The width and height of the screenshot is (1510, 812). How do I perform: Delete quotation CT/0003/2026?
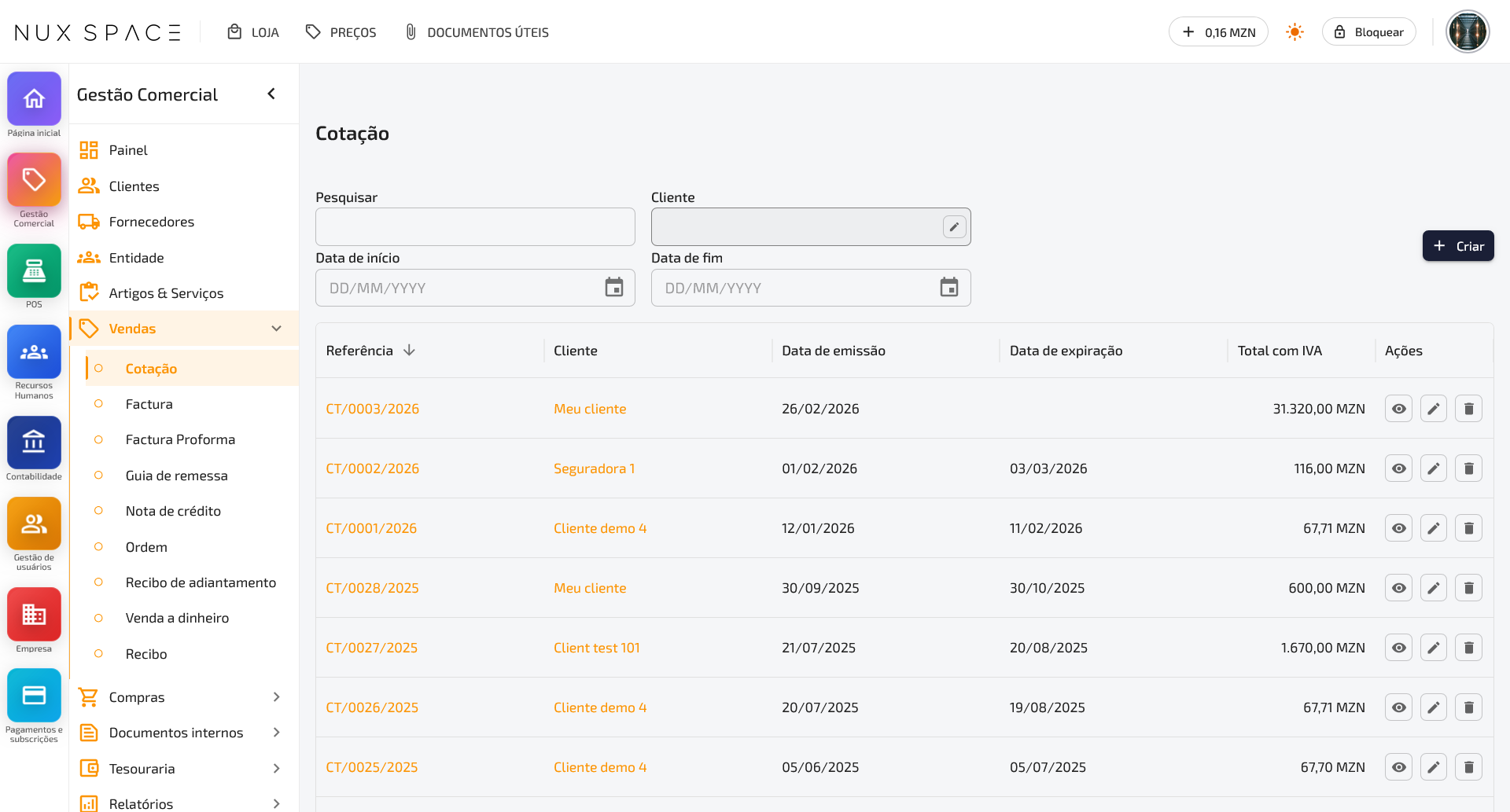[1468, 409]
